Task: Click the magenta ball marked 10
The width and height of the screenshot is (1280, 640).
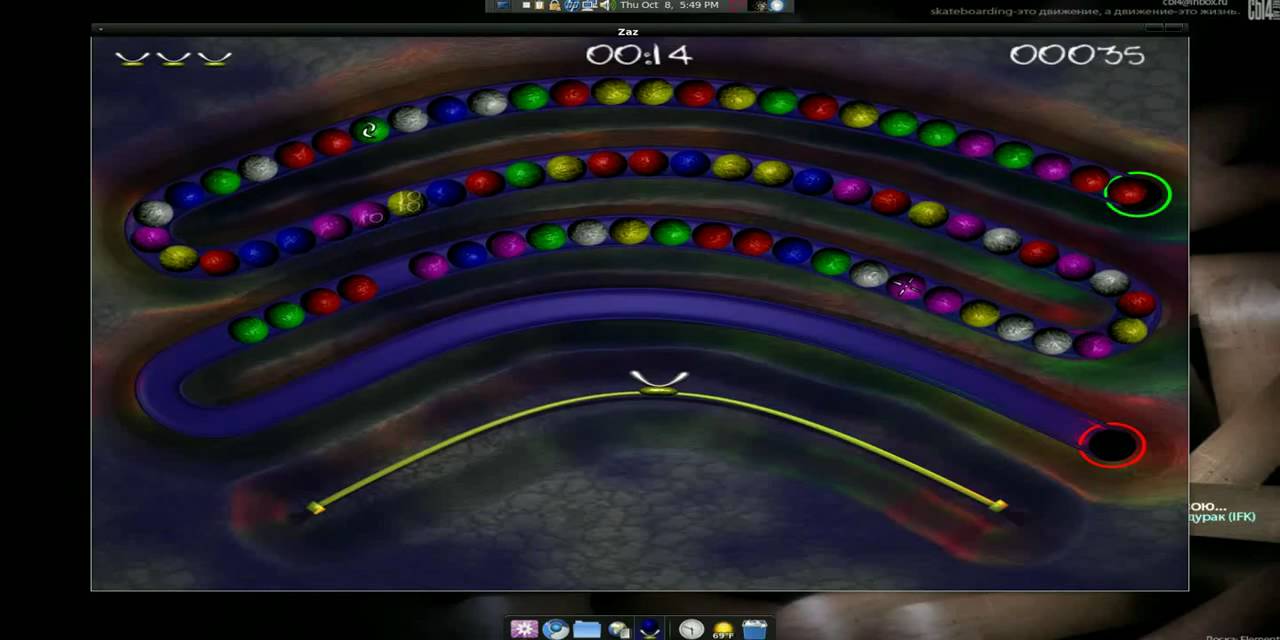Action: [x=368, y=214]
